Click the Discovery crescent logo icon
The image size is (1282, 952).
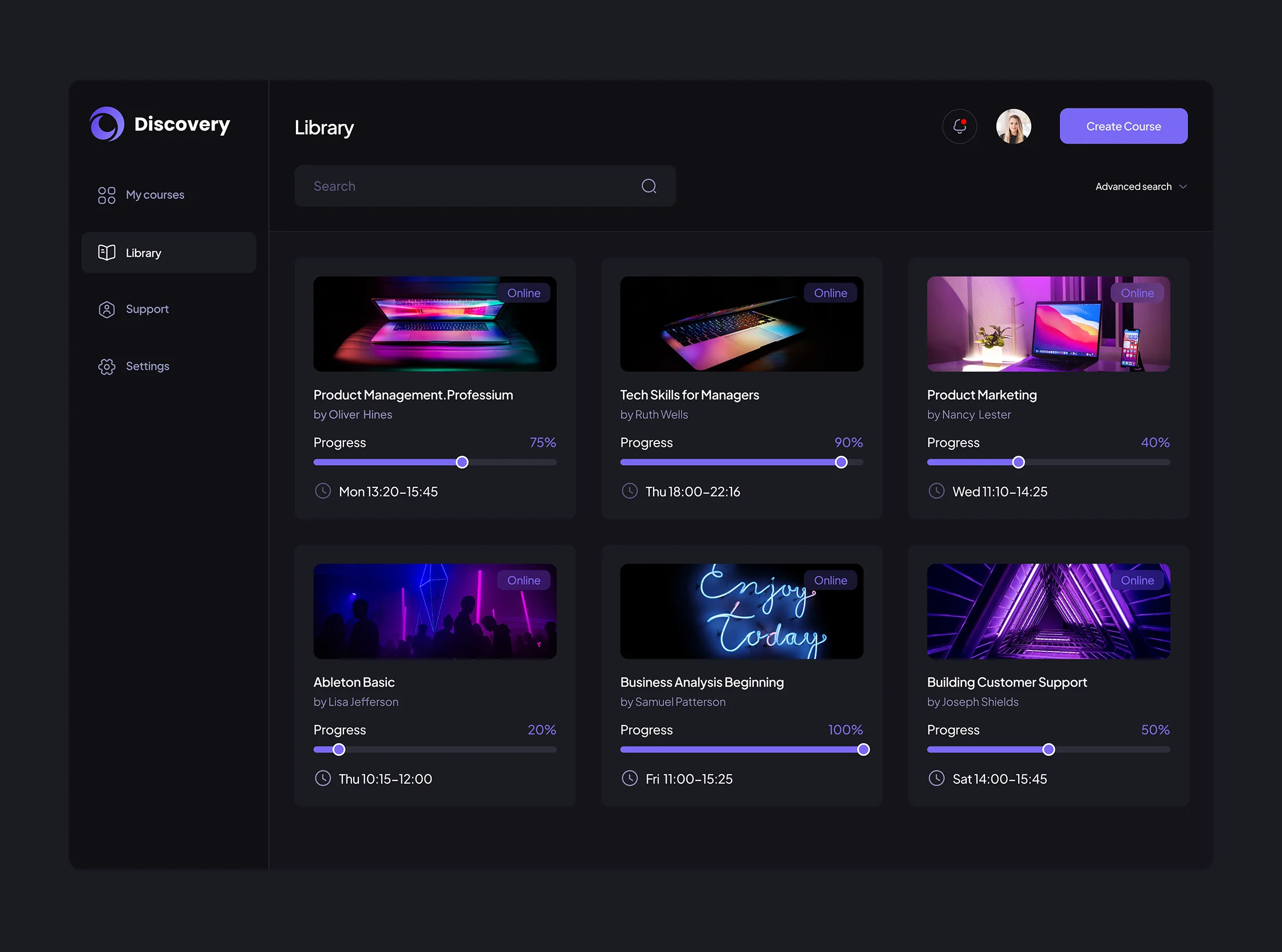pos(107,124)
